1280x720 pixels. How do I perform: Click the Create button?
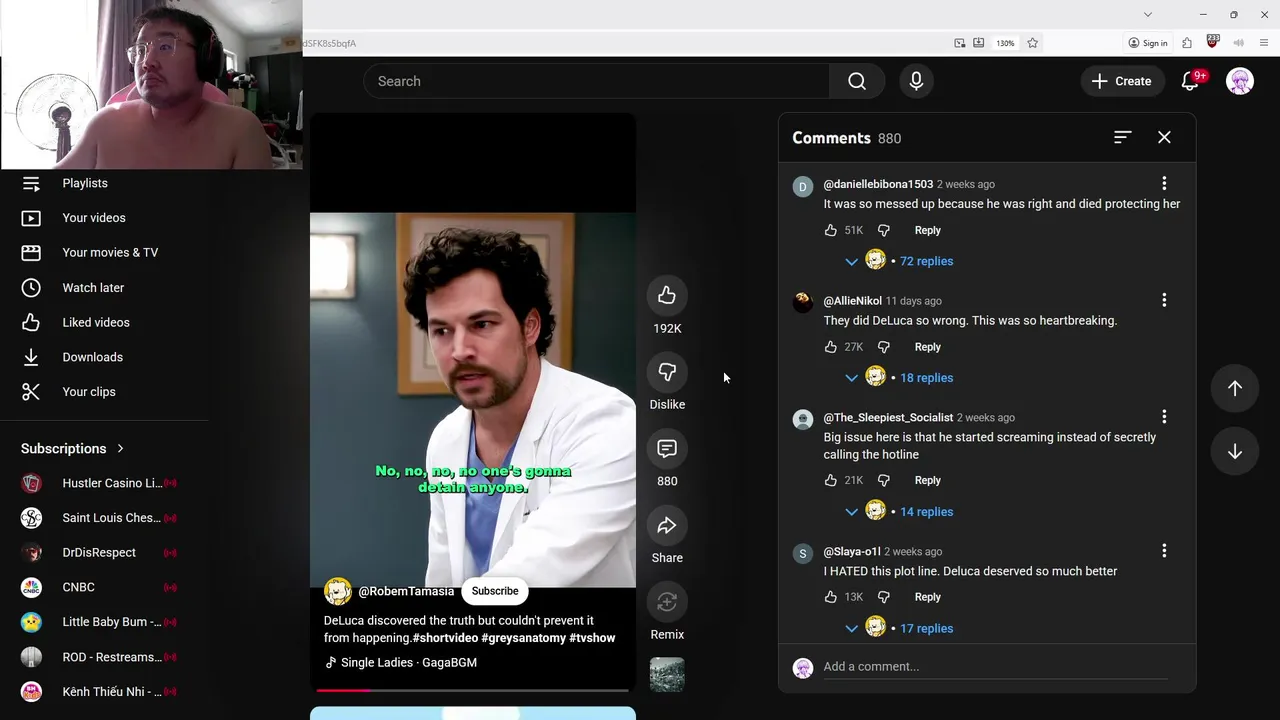(x=1122, y=81)
